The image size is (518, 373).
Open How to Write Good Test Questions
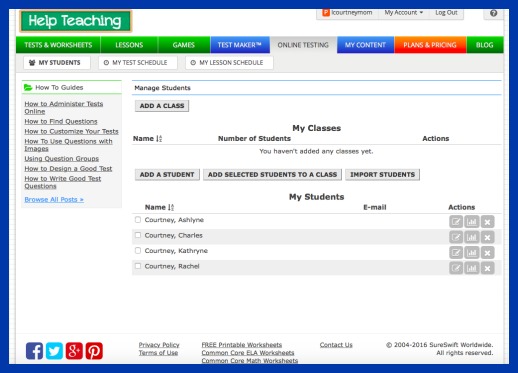point(63,182)
